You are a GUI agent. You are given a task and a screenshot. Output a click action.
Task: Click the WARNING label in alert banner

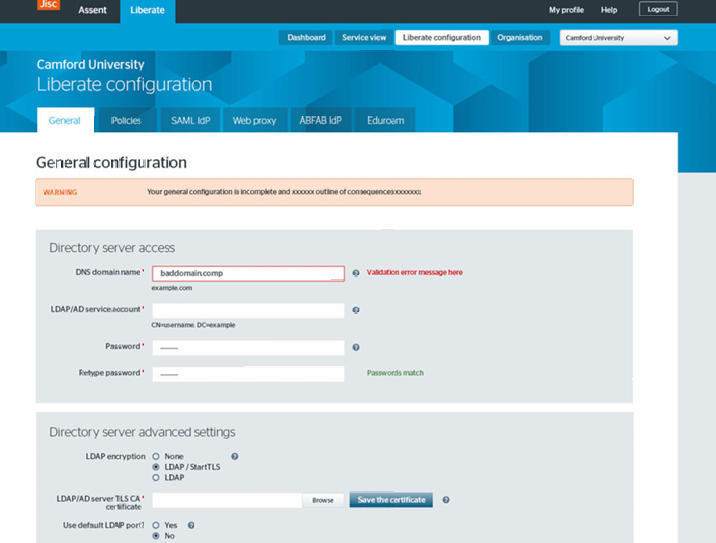60,192
